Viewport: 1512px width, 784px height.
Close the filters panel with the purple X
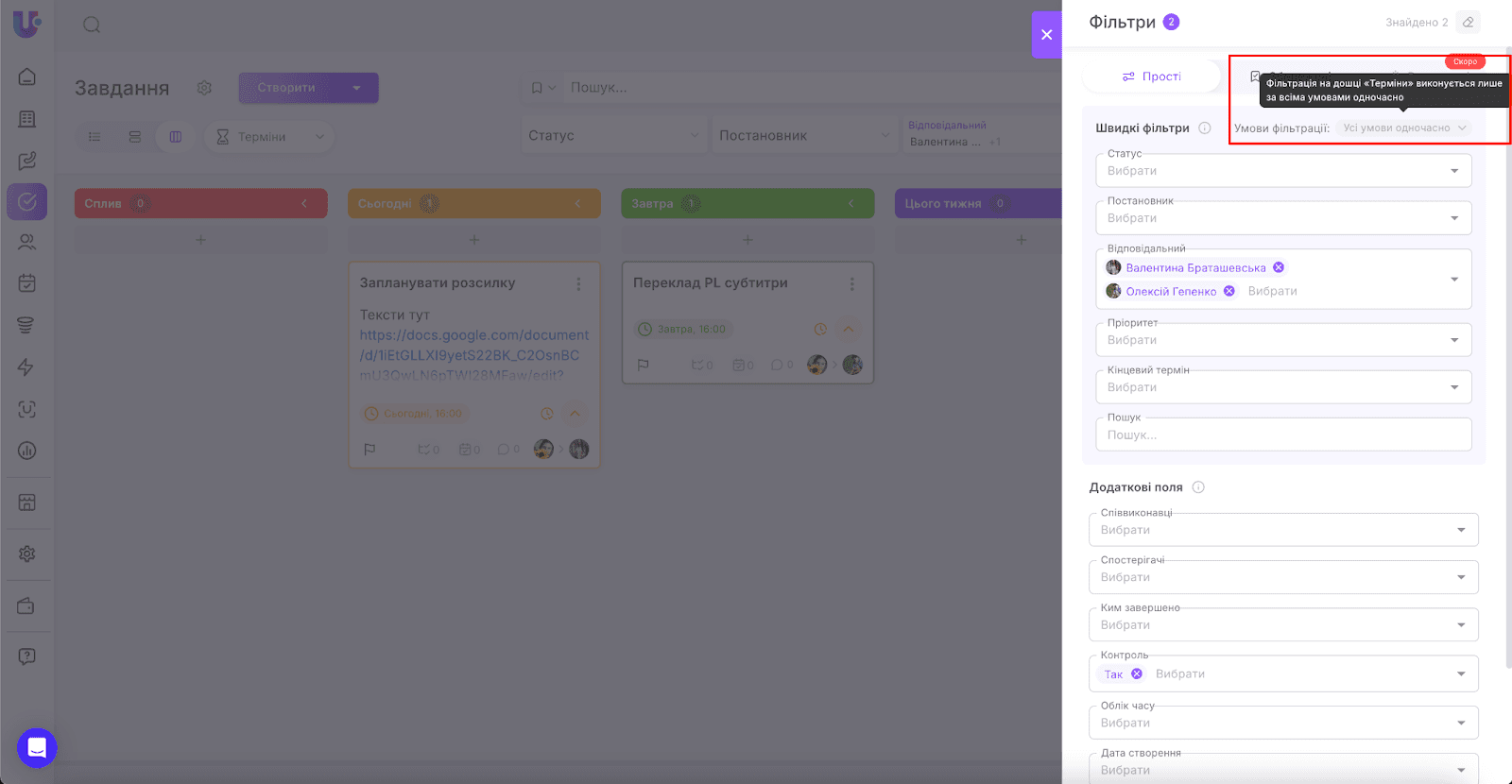pyautogui.click(x=1046, y=35)
